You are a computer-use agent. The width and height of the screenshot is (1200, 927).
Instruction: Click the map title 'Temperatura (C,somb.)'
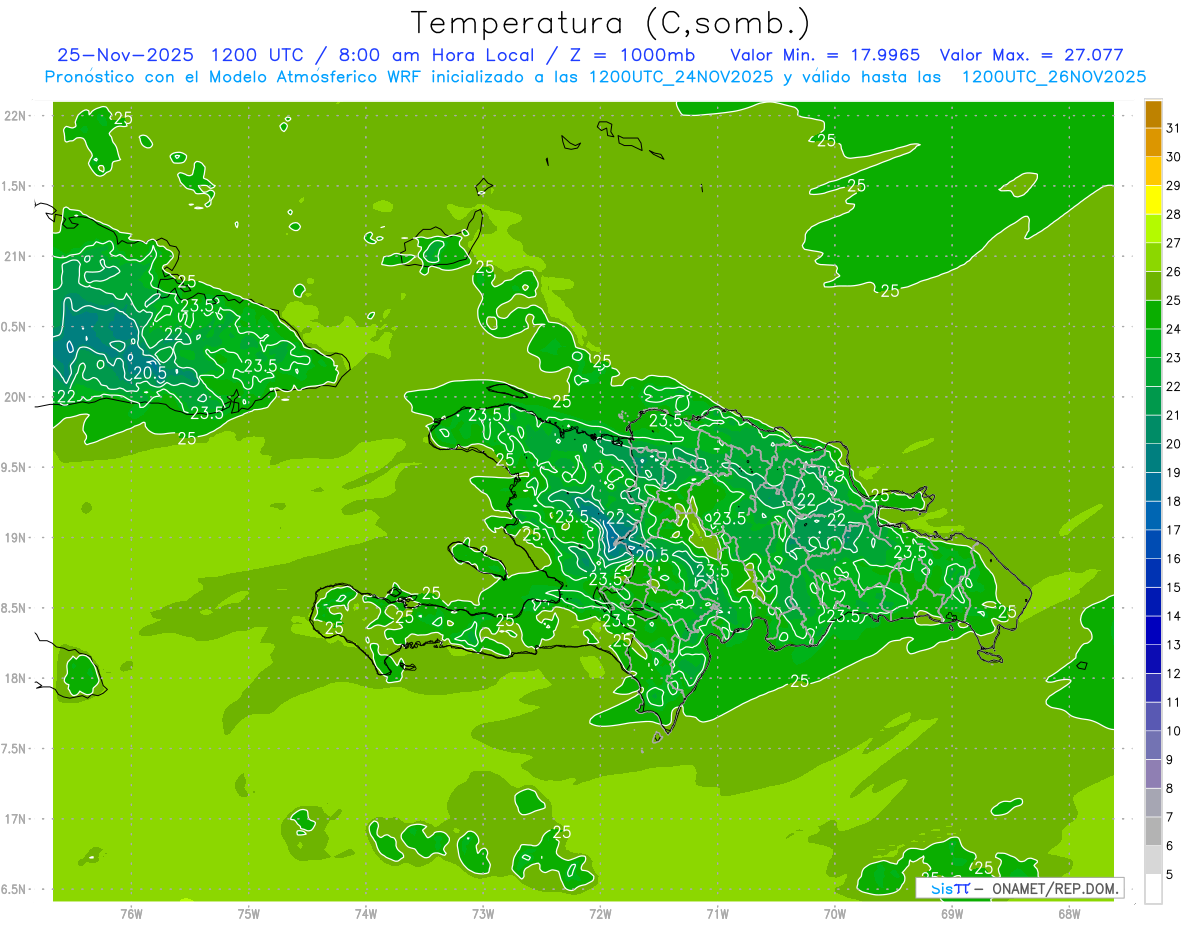610,22
